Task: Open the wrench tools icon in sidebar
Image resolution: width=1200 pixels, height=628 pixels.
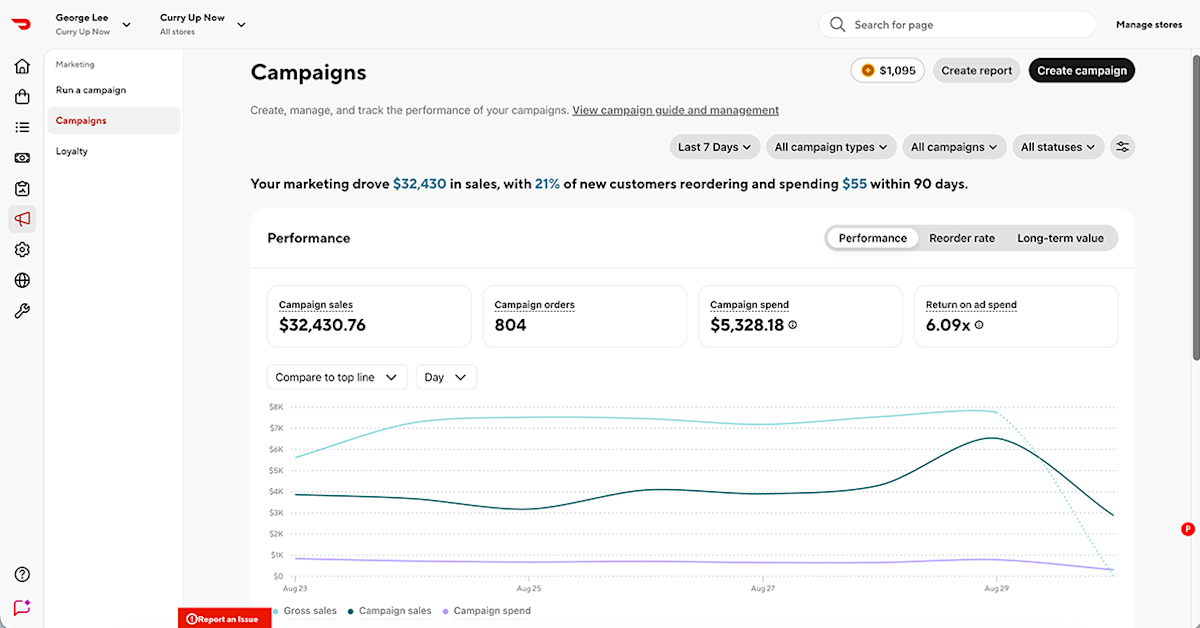Action: (x=22, y=311)
